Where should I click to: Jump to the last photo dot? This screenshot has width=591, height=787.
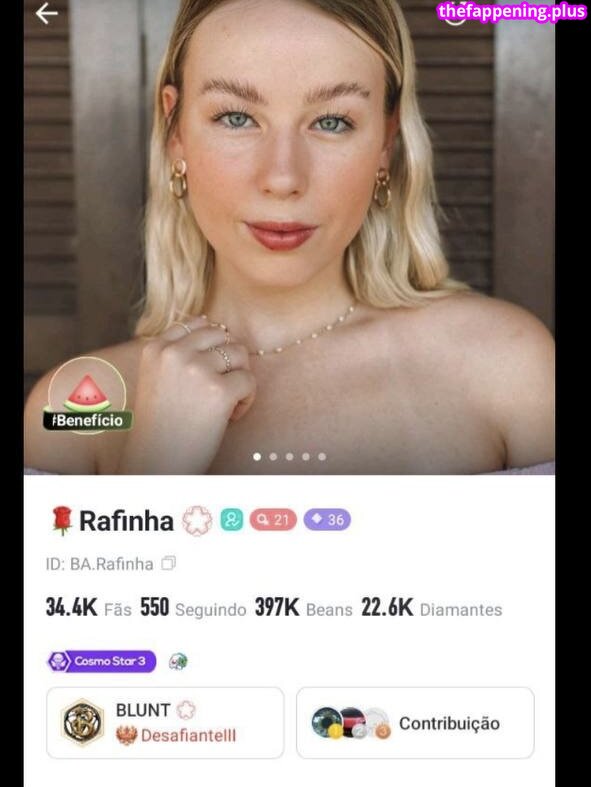point(322,456)
